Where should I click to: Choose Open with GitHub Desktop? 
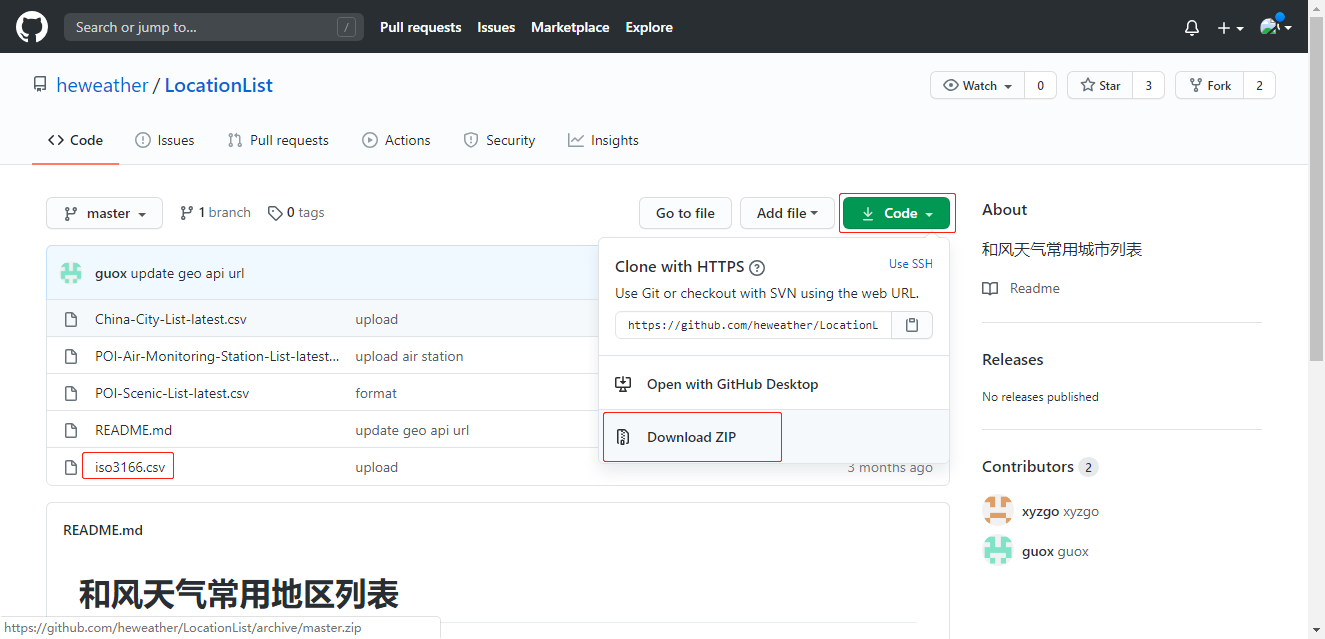774,384
